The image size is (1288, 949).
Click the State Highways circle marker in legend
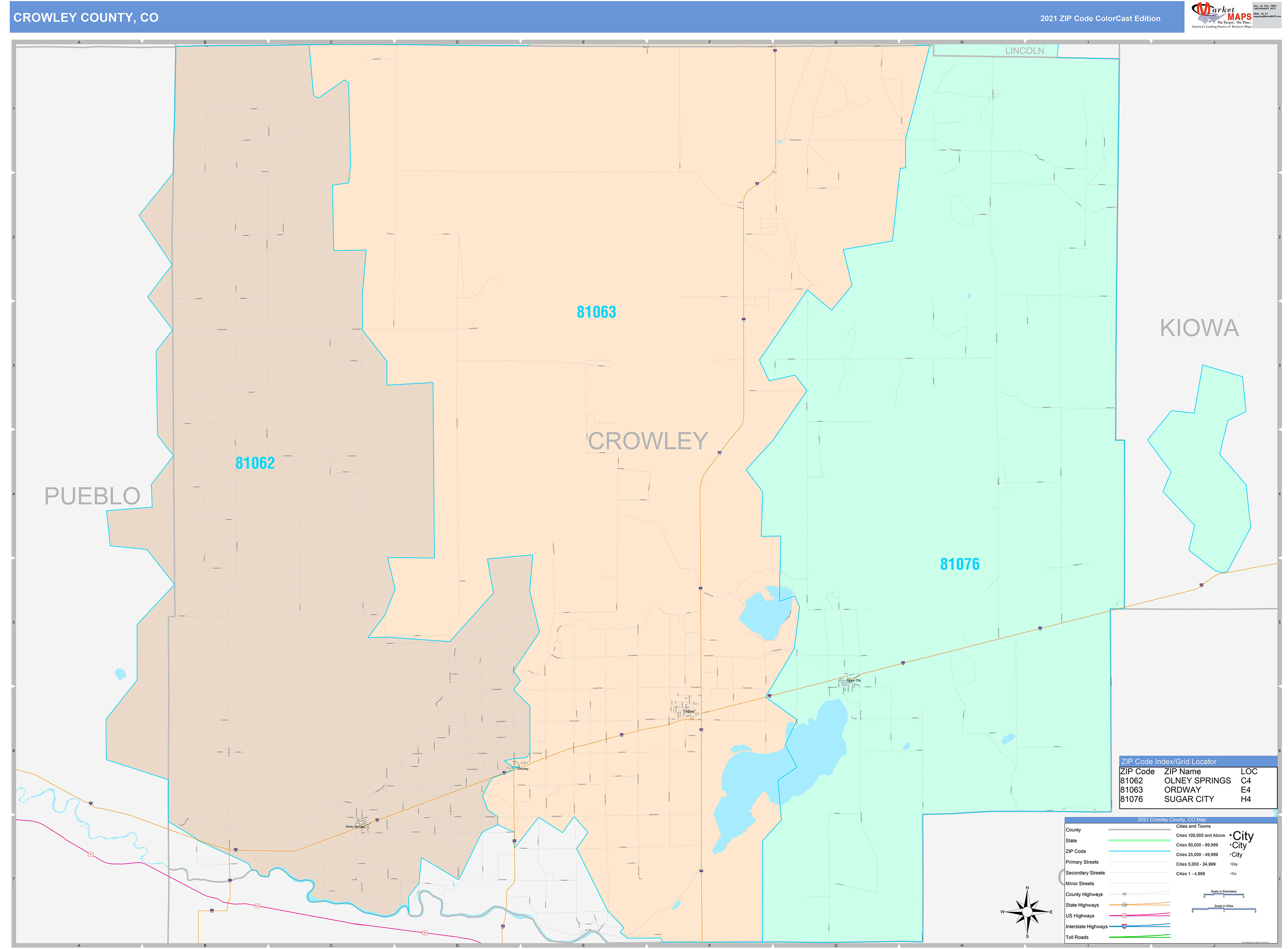coord(1124,905)
